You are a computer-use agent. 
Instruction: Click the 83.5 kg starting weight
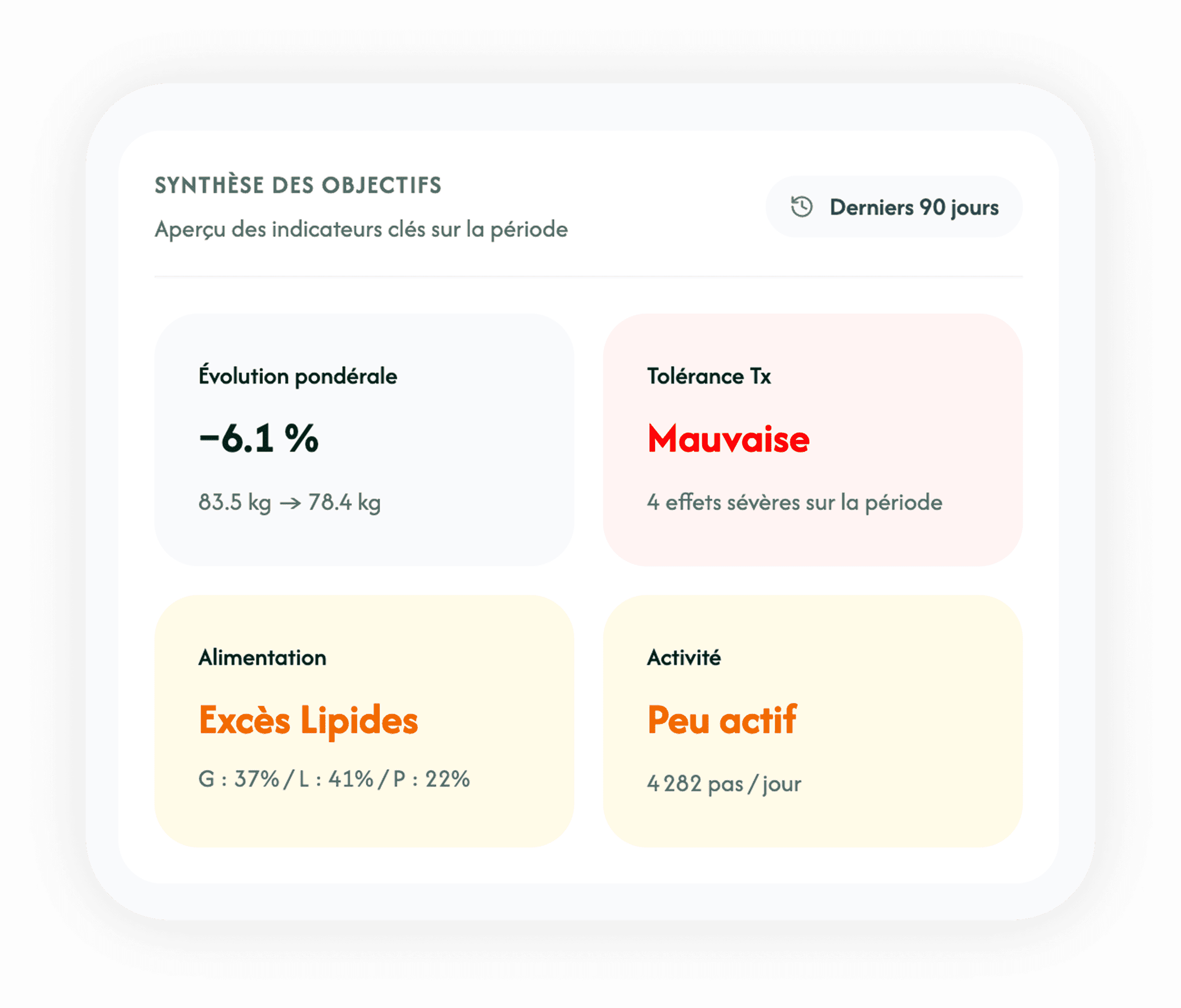(234, 503)
